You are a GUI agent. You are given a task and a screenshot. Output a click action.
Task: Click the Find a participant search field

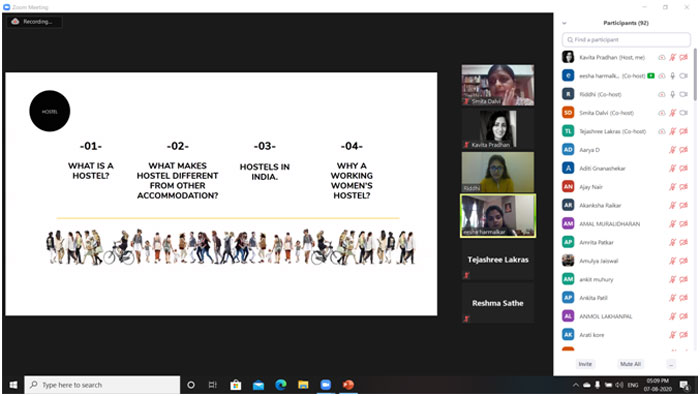(626, 40)
